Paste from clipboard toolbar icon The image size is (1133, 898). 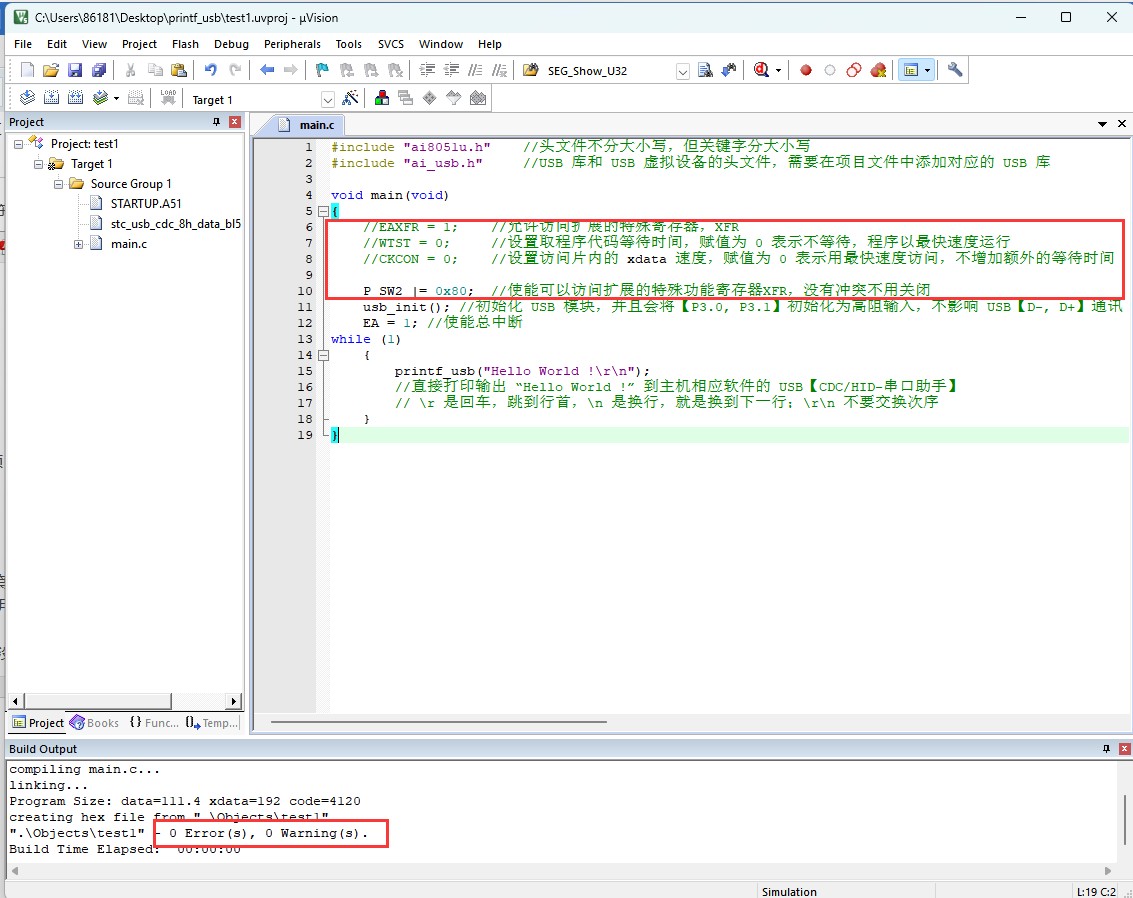tap(179, 70)
